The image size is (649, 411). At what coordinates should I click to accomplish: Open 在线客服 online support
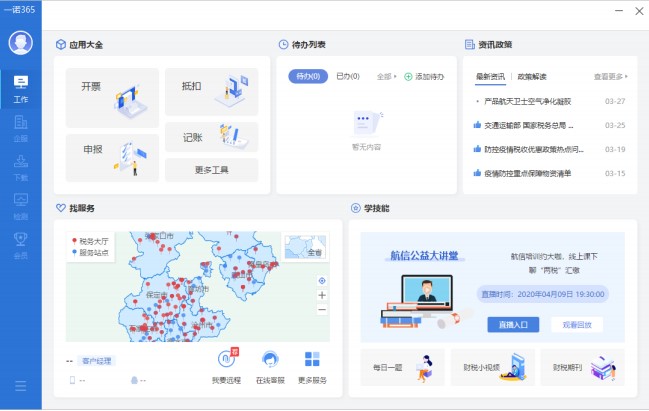[x=269, y=366]
